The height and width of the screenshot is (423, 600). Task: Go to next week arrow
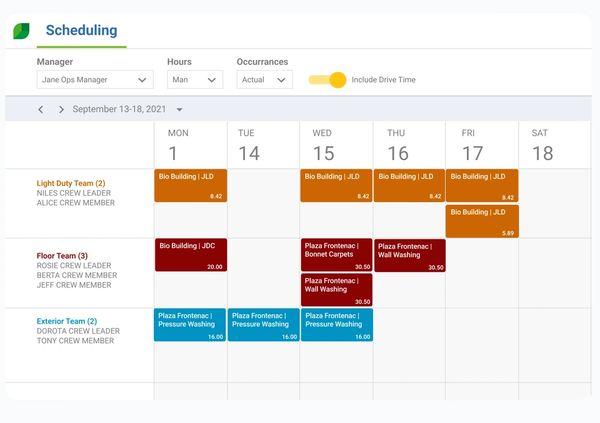pyautogui.click(x=59, y=109)
